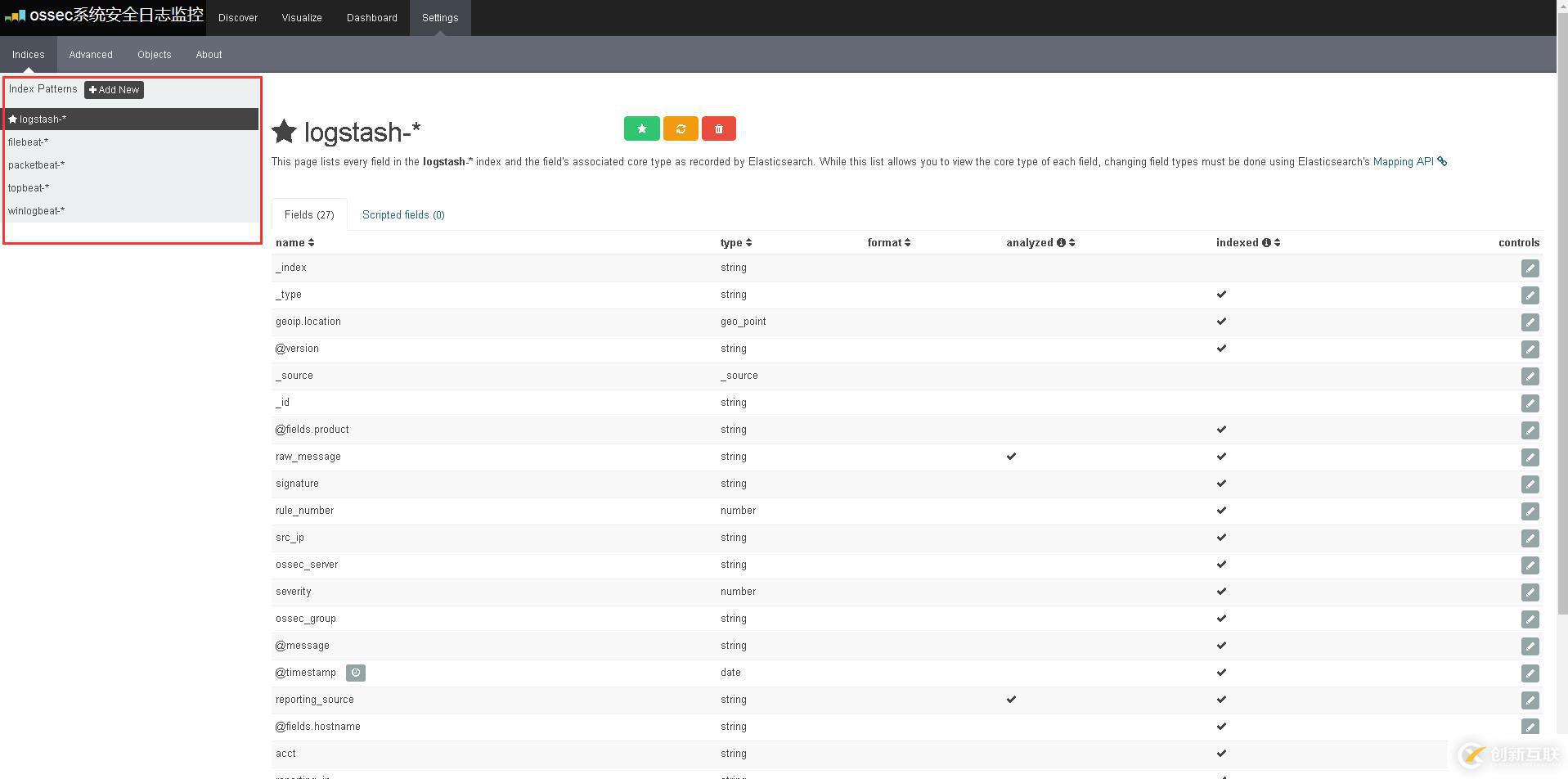The height and width of the screenshot is (779, 1568).
Task: Edit the severity field pencil icon
Action: (1530, 592)
